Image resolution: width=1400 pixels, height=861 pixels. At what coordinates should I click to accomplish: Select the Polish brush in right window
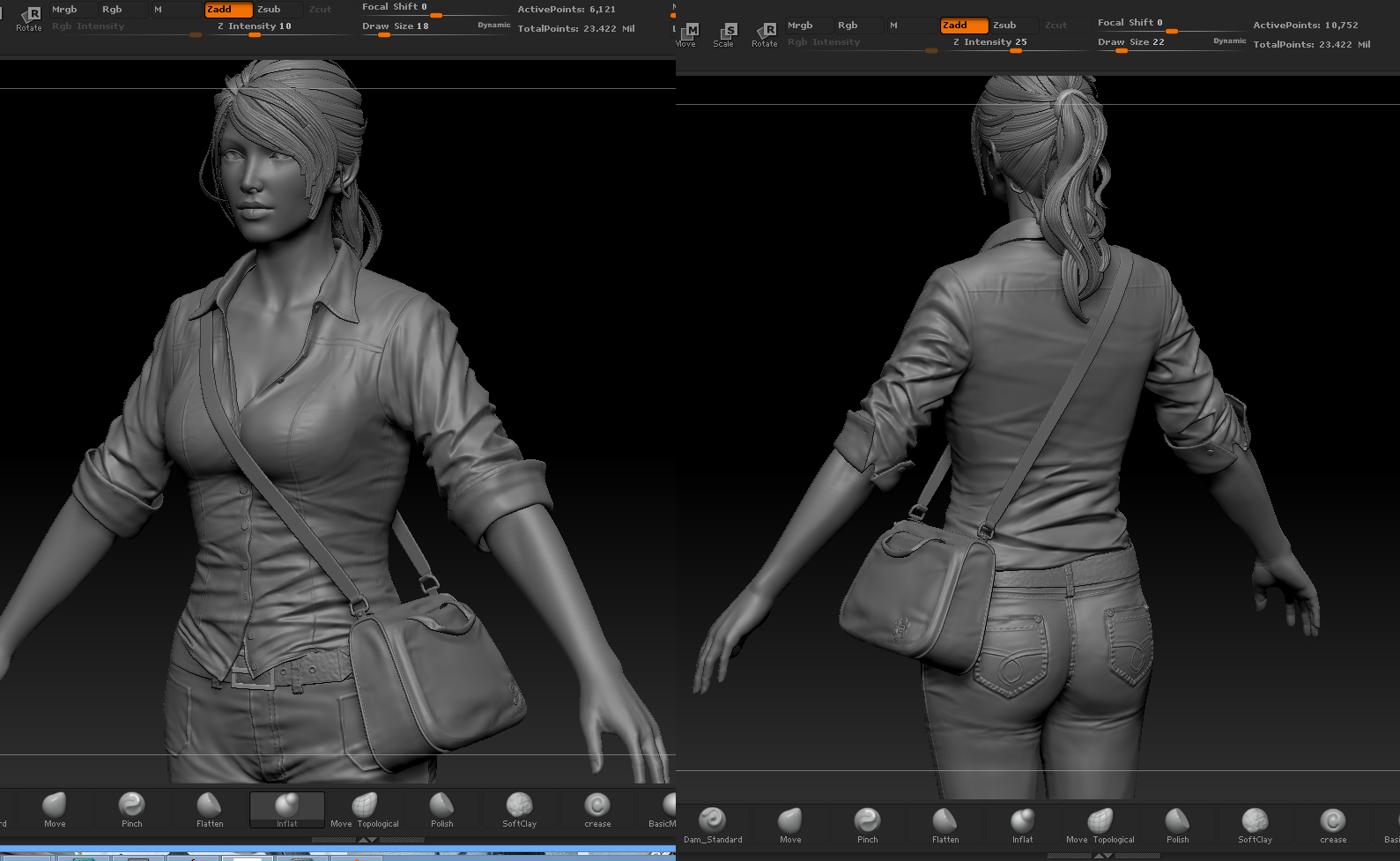point(1177,822)
